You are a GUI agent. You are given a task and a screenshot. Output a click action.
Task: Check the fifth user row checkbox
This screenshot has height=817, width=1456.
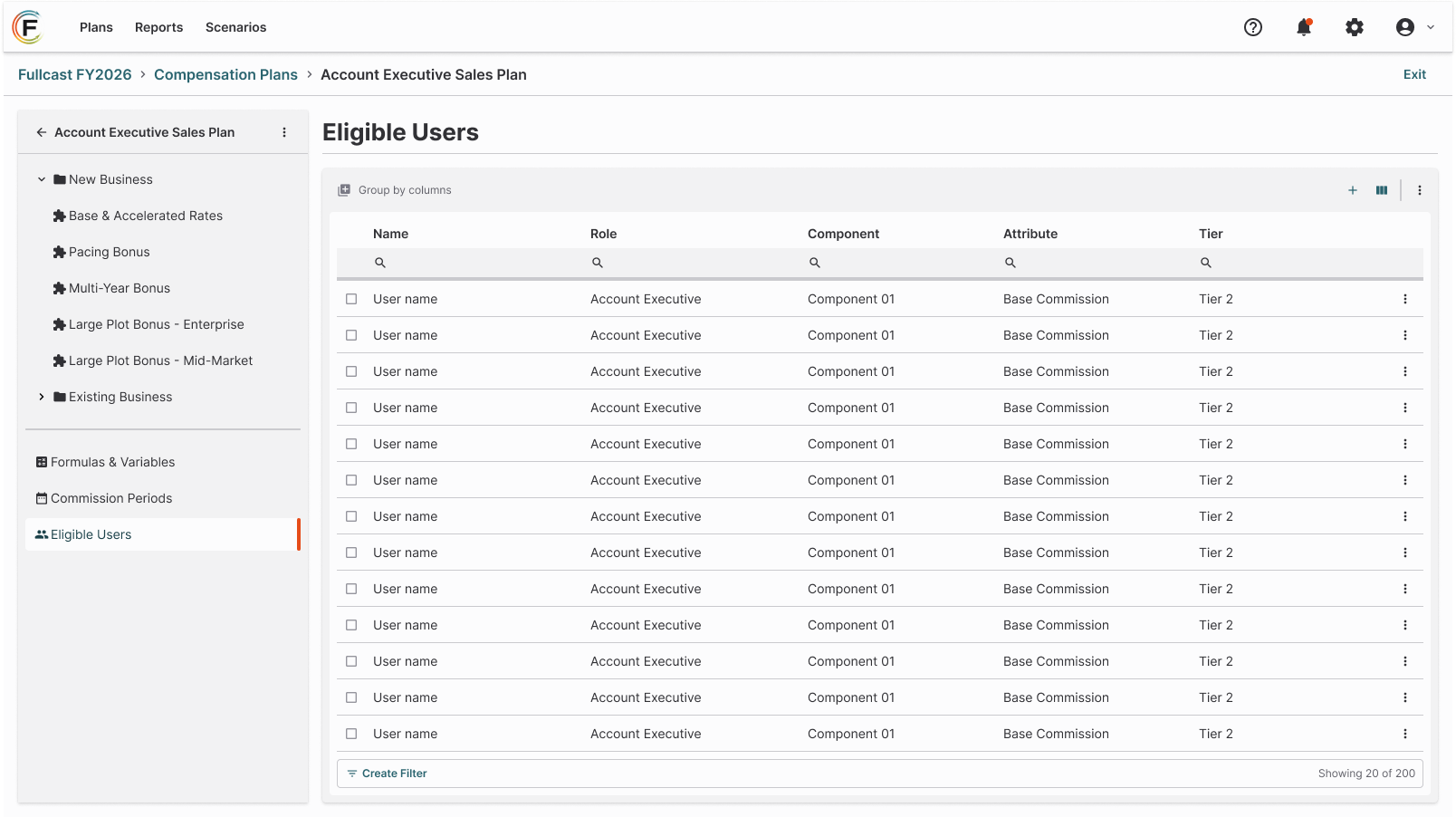pyautogui.click(x=351, y=444)
